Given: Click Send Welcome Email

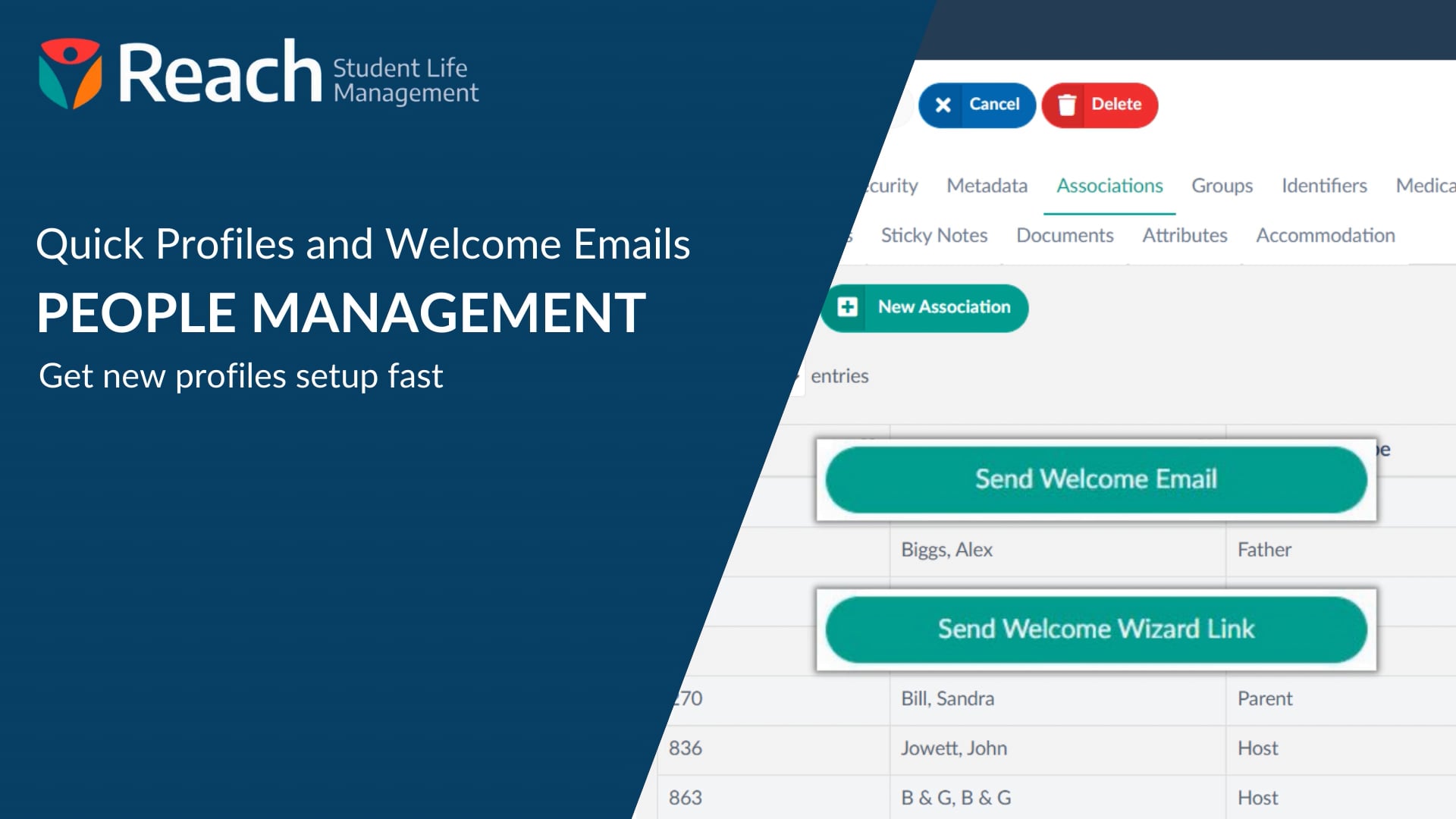Looking at the screenshot, I should [1096, 479].
